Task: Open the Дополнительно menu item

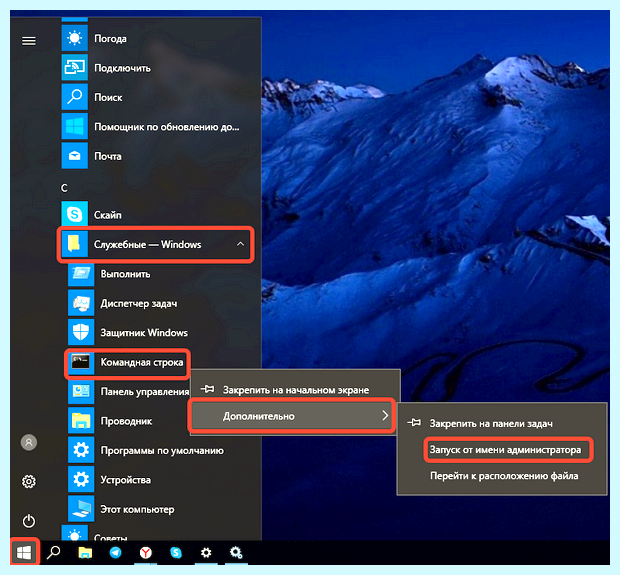Action: pos(293,416)
